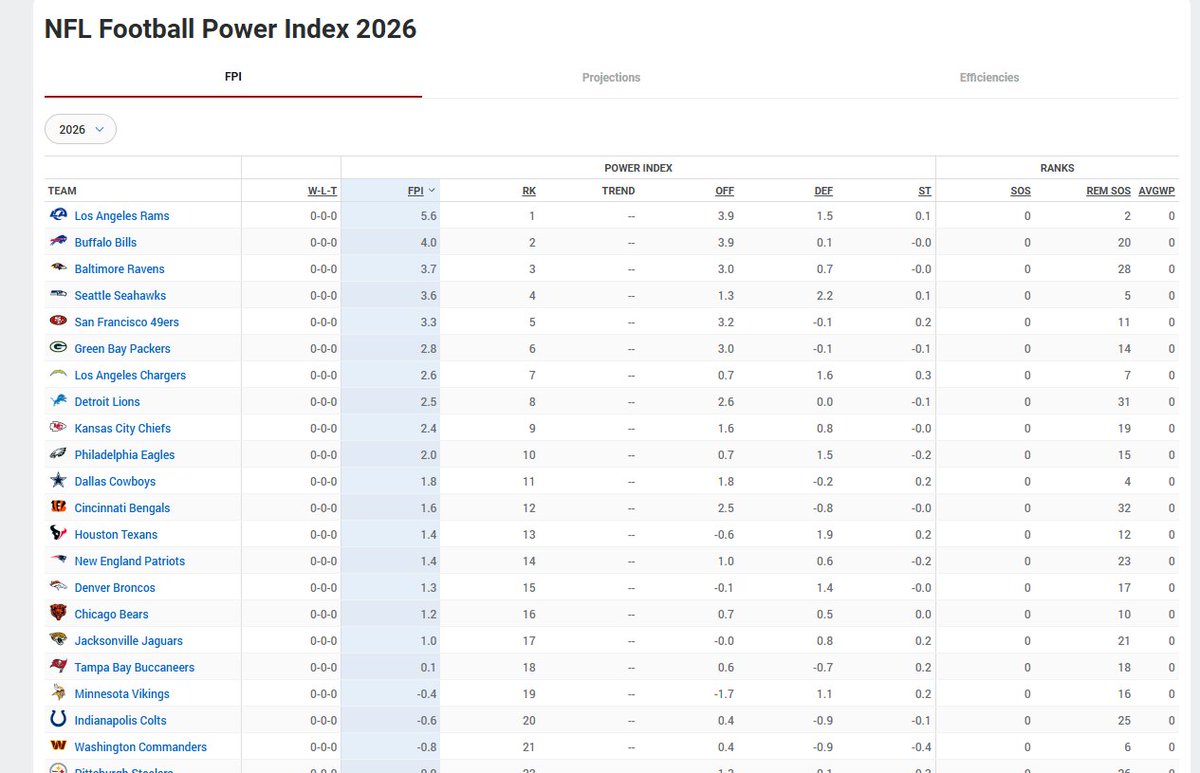This screenshot has height=773, width=1200.
Task: Click the Kansas City Chiefs team logo
Action: tap(58, 428)
